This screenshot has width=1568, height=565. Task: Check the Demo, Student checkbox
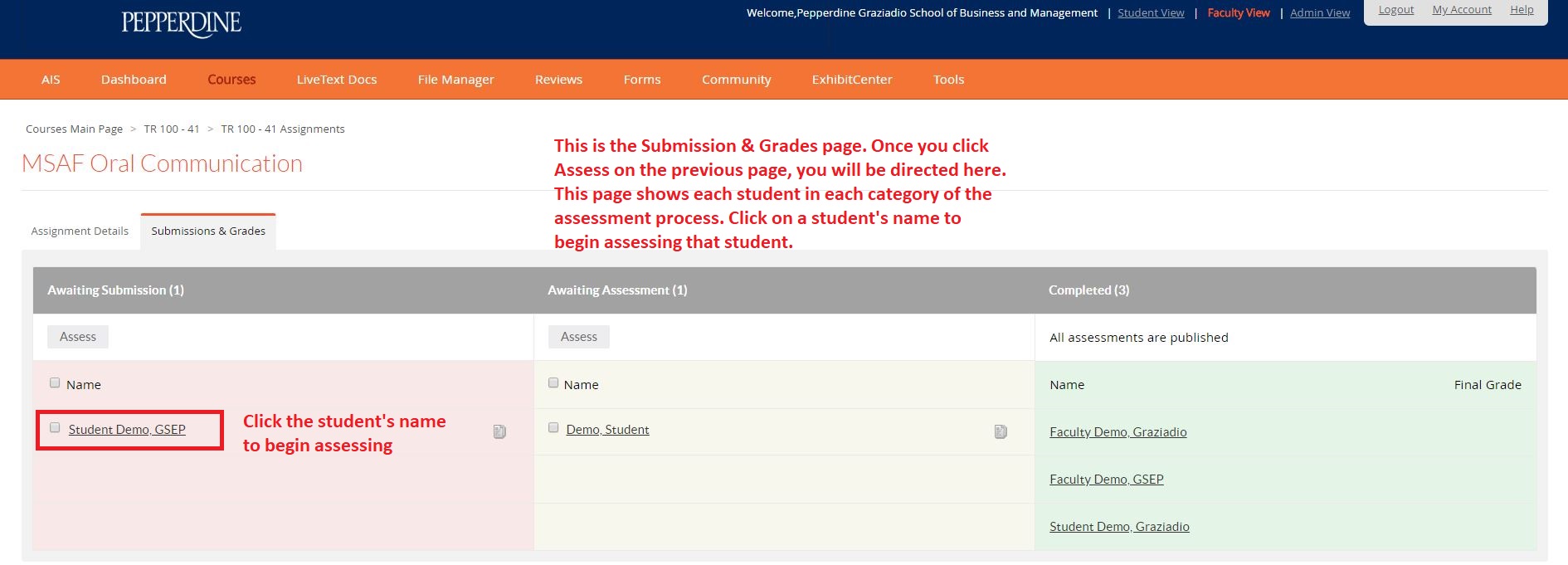[553, 428]
